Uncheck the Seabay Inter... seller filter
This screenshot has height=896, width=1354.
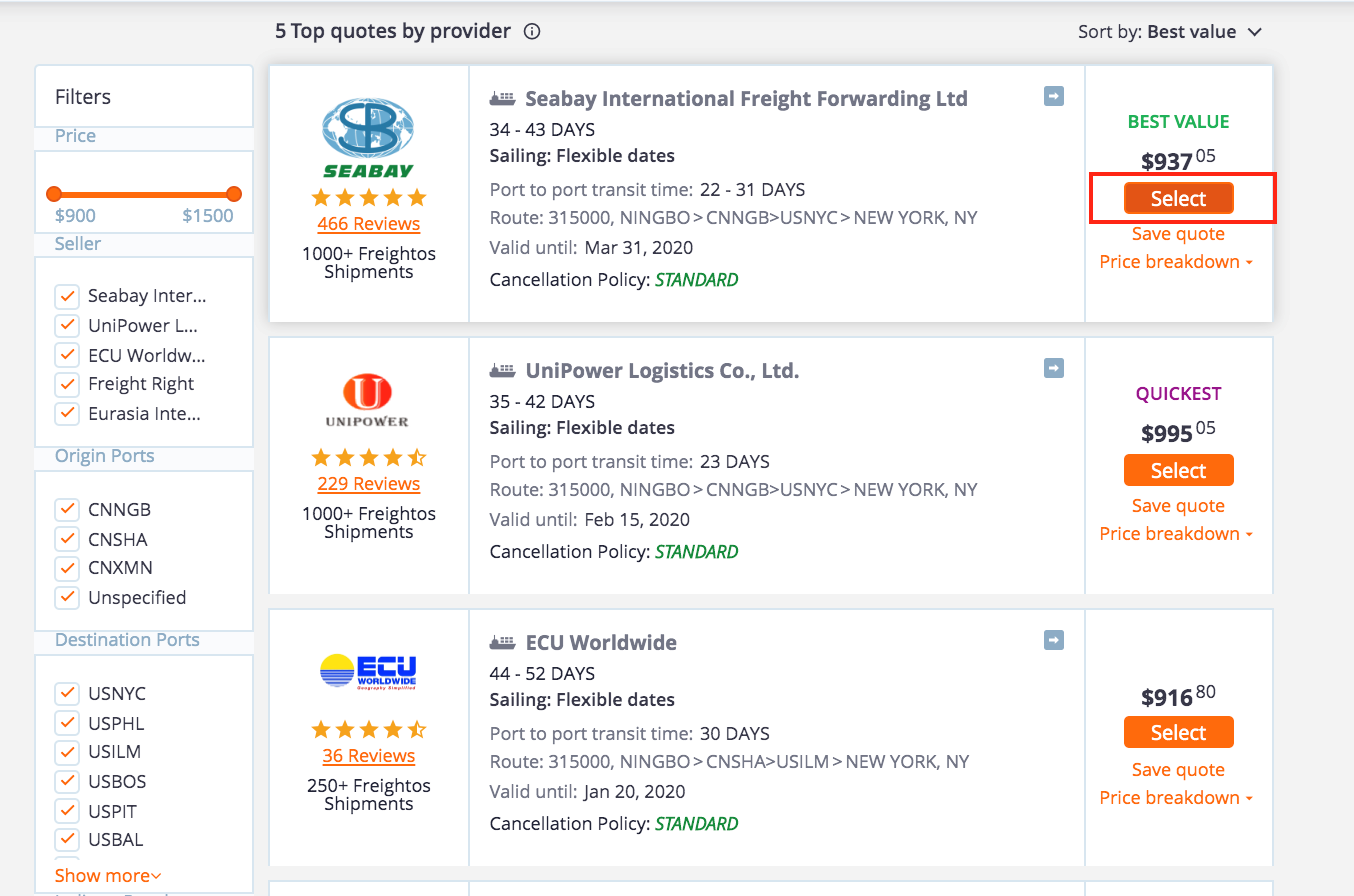67,296
